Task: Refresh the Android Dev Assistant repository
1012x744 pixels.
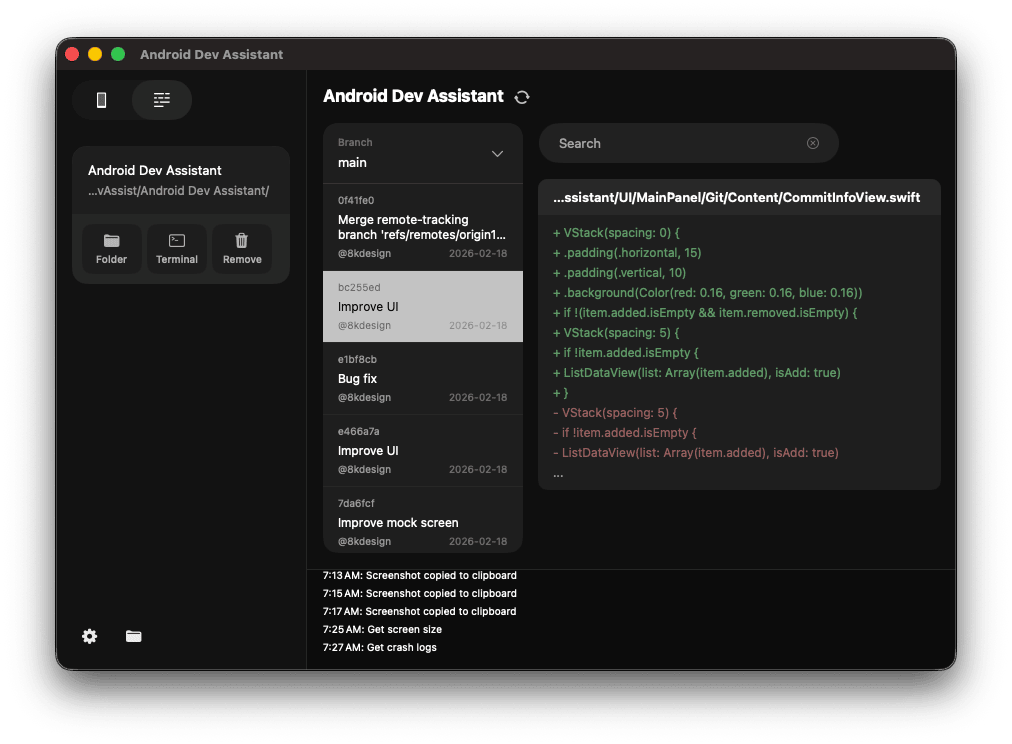Action: point(521,97)
